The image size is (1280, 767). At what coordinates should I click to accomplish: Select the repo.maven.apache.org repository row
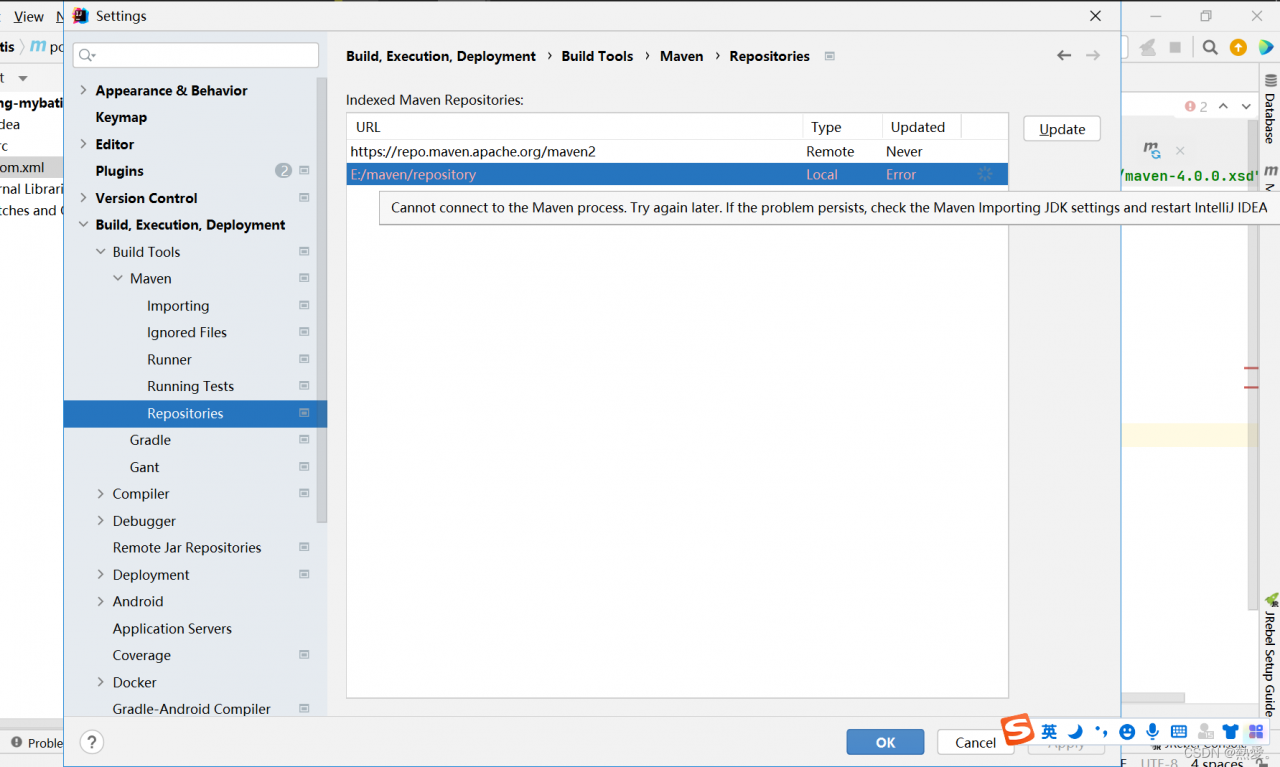[x=677, y=152]
